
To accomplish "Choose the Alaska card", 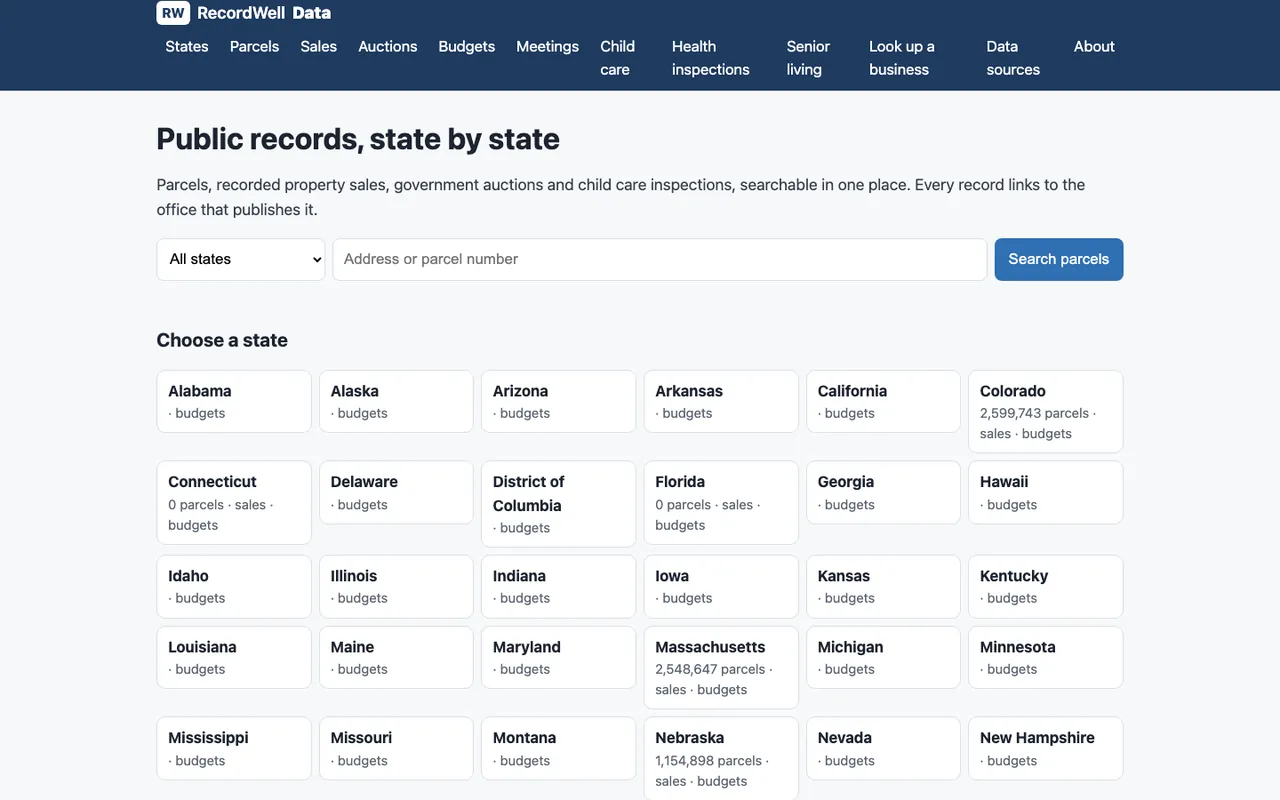I will pyautogui.click(x=396, y=401).
